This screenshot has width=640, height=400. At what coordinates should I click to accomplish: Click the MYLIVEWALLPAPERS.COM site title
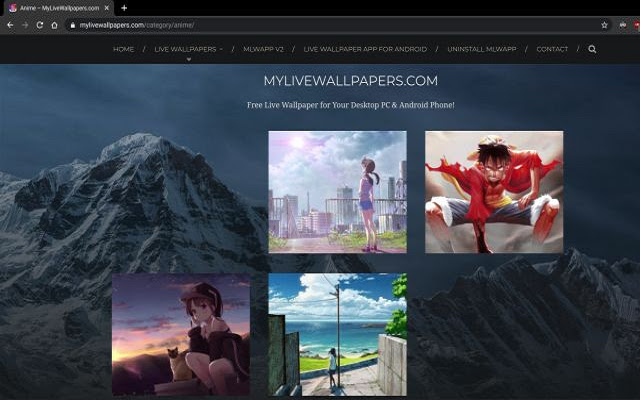[x=351, y=80]
